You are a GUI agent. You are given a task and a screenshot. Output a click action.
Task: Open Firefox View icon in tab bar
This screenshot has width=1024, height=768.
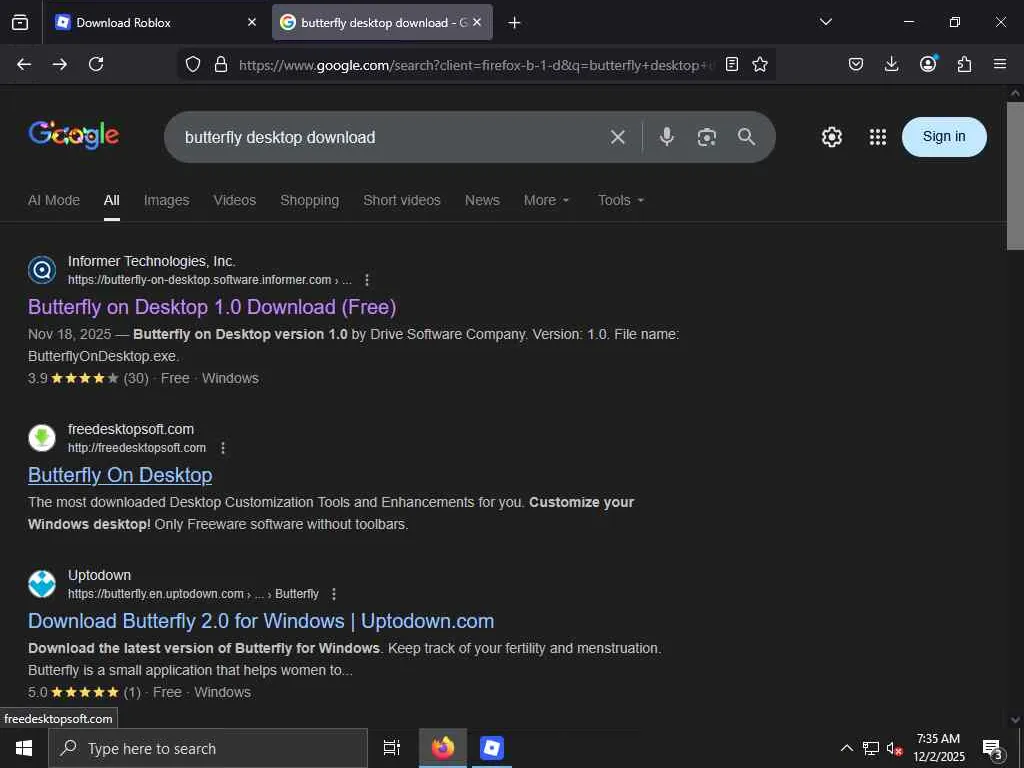click(20, 22)
